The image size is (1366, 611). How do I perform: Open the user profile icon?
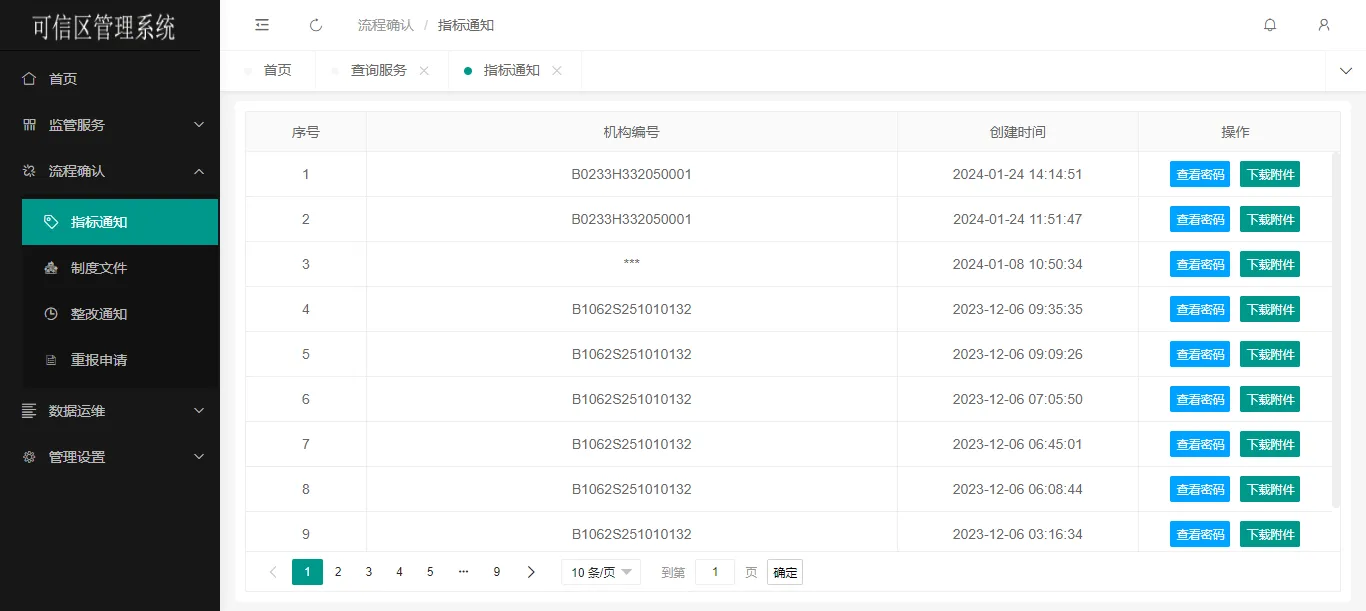click(1324, 25)
